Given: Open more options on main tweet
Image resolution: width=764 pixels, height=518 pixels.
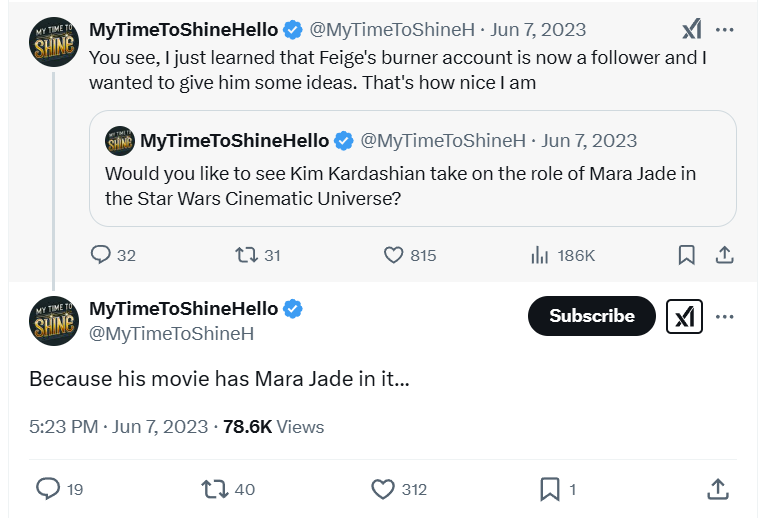Looking at the screenshot, I should (x=725, y=316).
